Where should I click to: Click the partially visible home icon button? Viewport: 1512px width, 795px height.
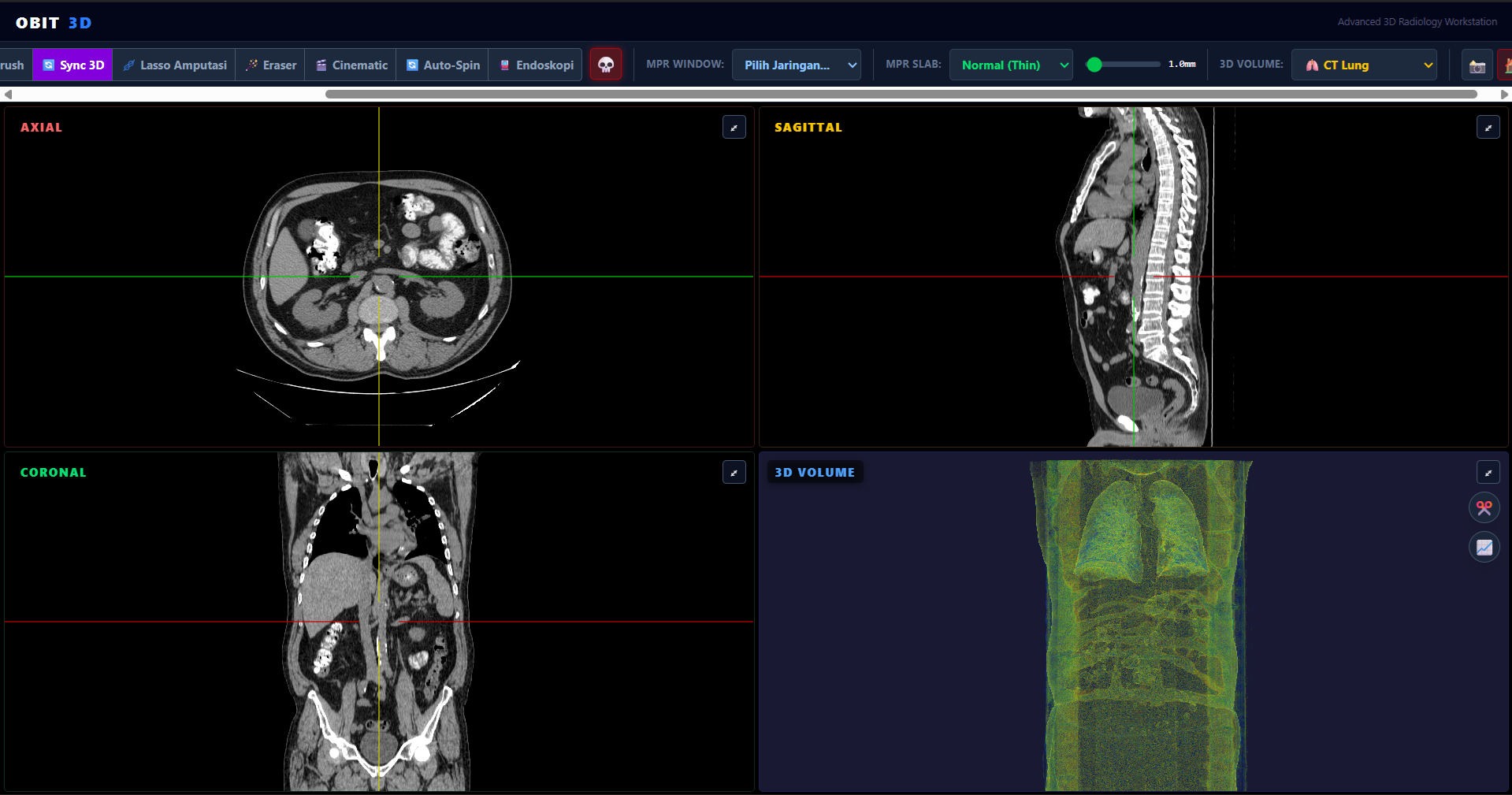[x=1506, y=65]
